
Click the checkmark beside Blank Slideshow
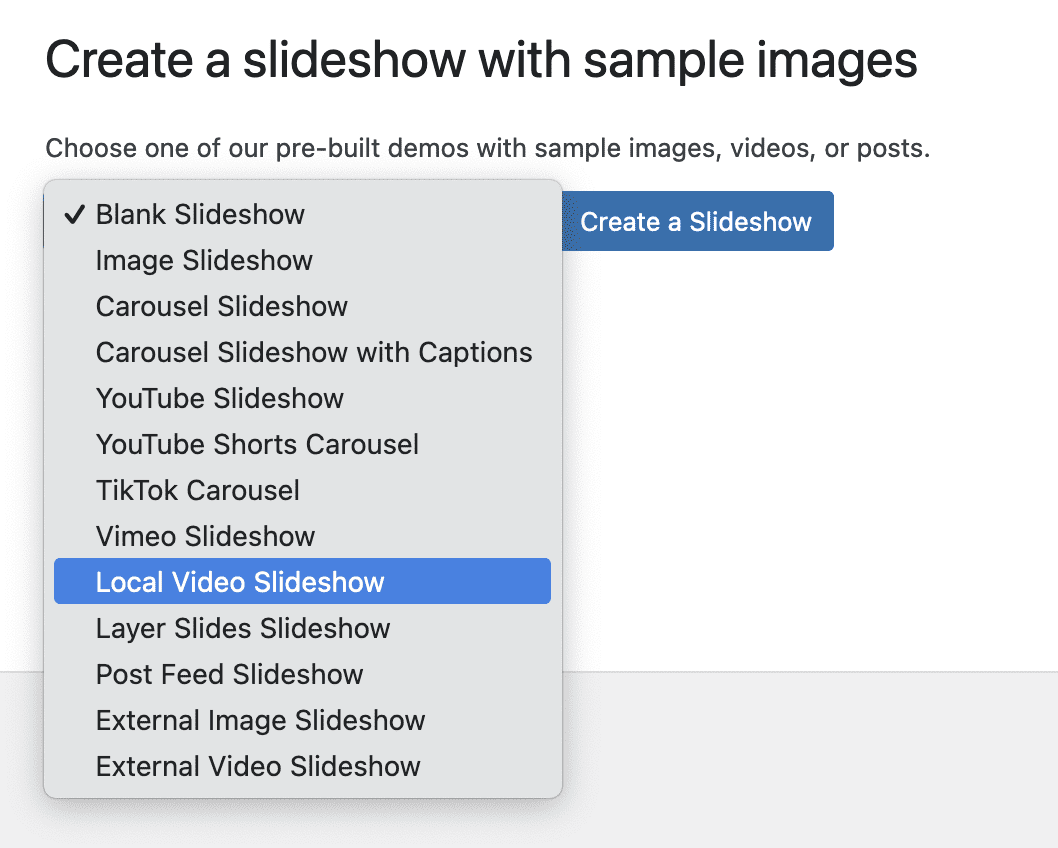point(74,214)
